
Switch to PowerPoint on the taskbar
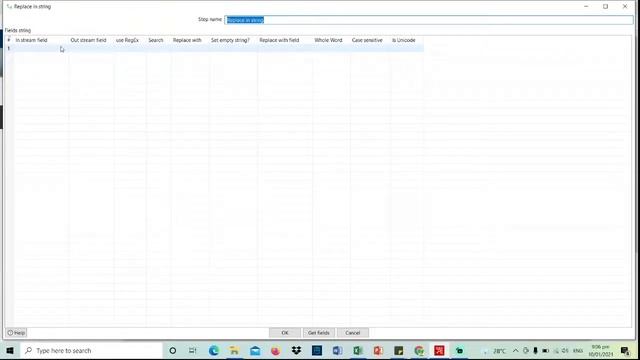click(378, 351)
